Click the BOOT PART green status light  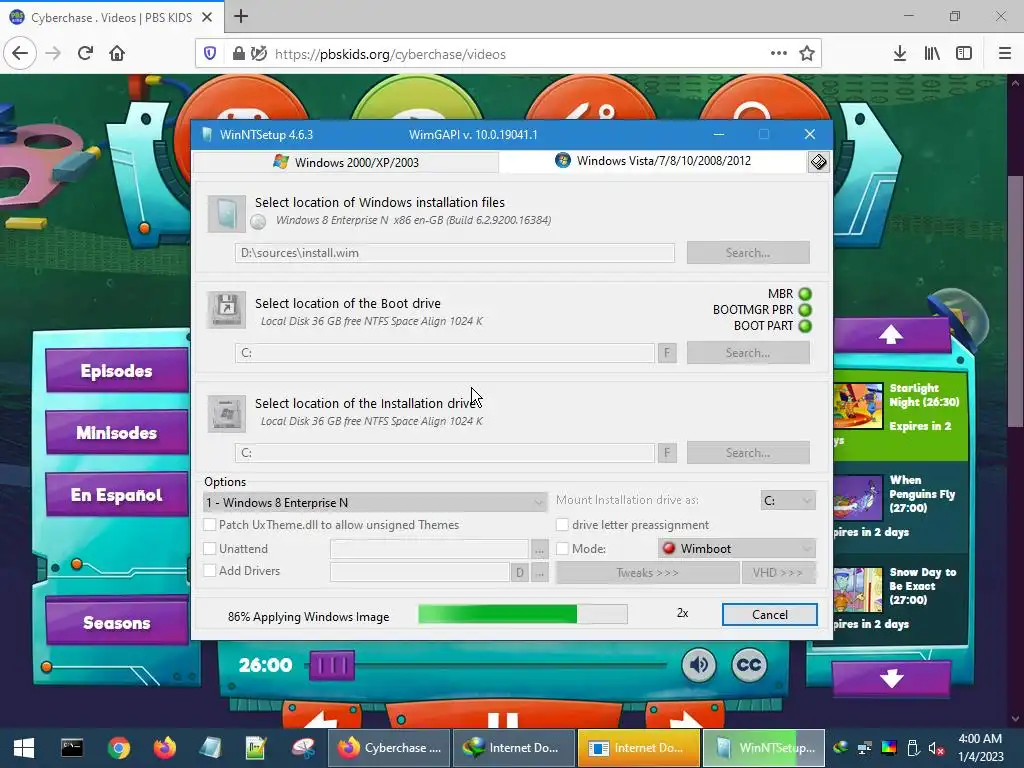click(x=805, y=326)
